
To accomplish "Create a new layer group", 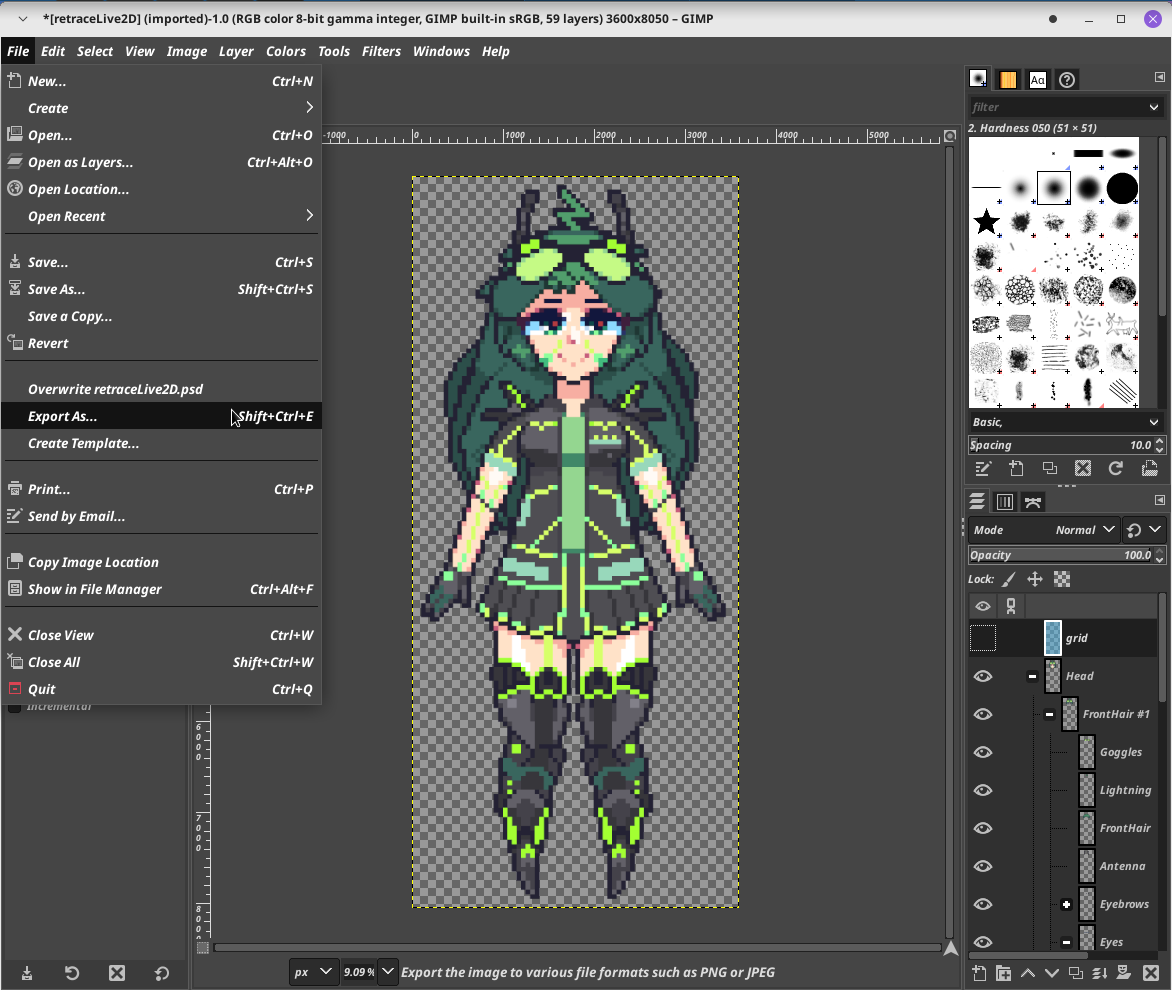I will [1003, 973].
